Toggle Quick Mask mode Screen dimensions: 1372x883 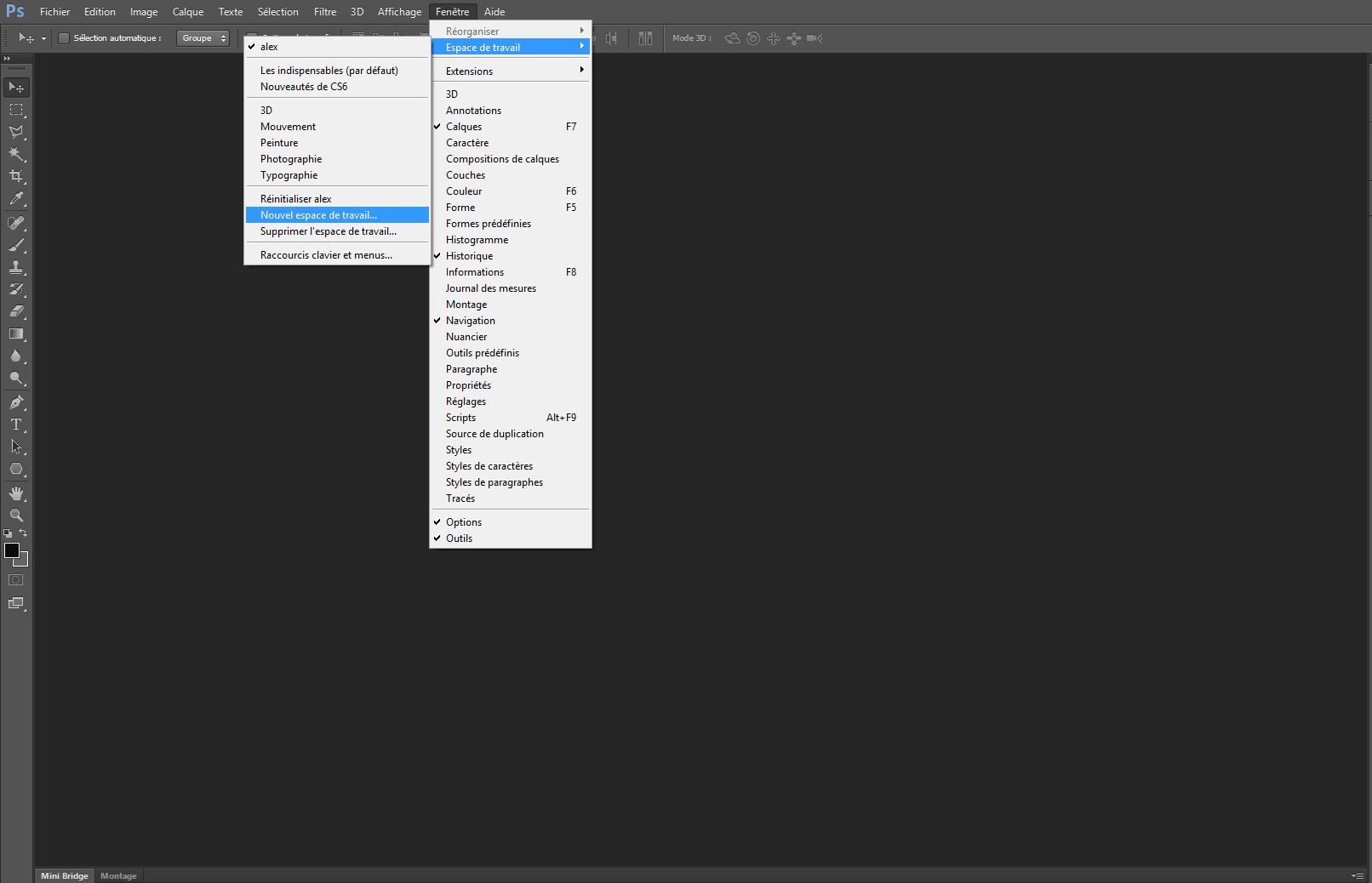click(x=16, y=580)
